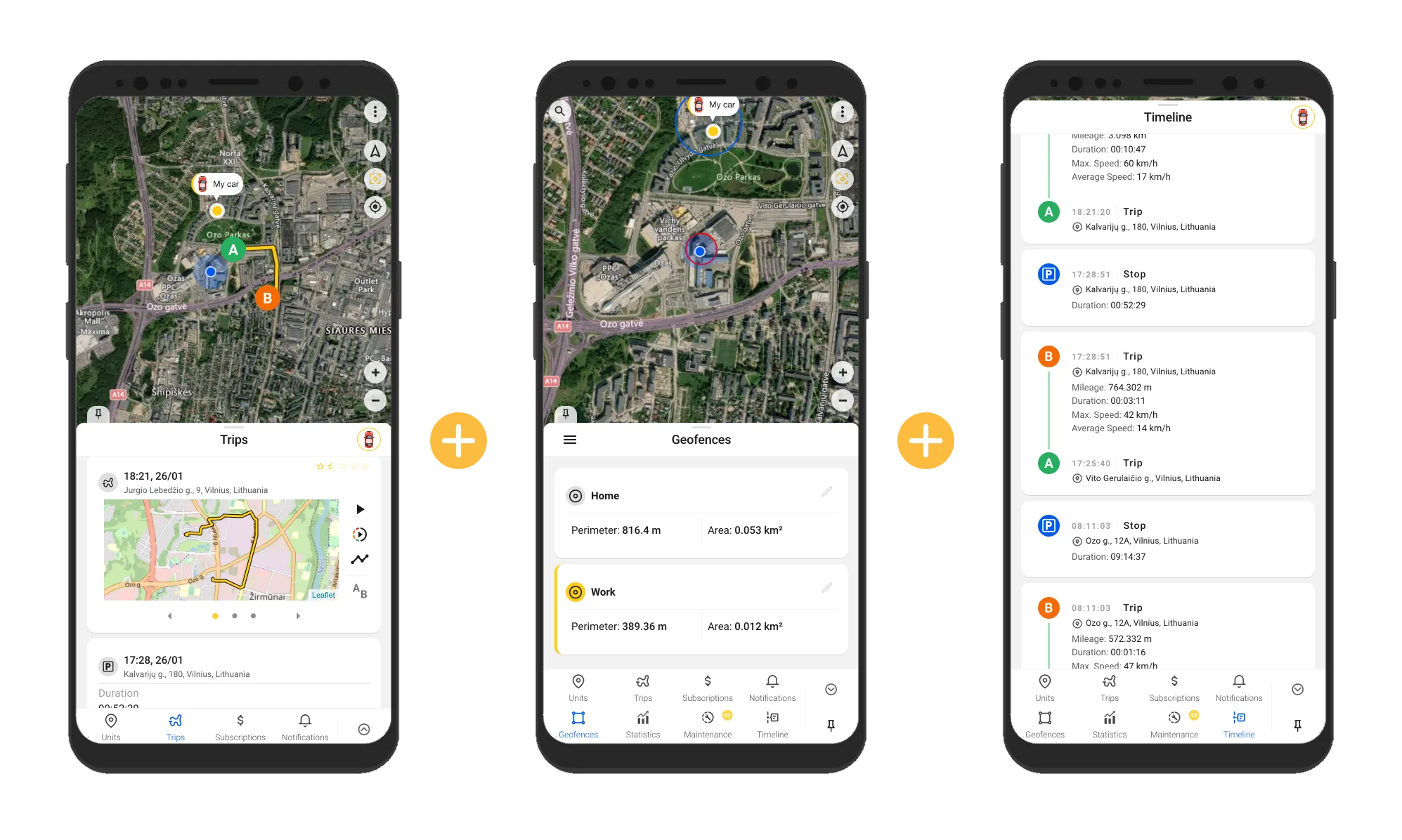Open the Geofences panel
Viewport: 1402px width, 840px height.
(577, 725)
